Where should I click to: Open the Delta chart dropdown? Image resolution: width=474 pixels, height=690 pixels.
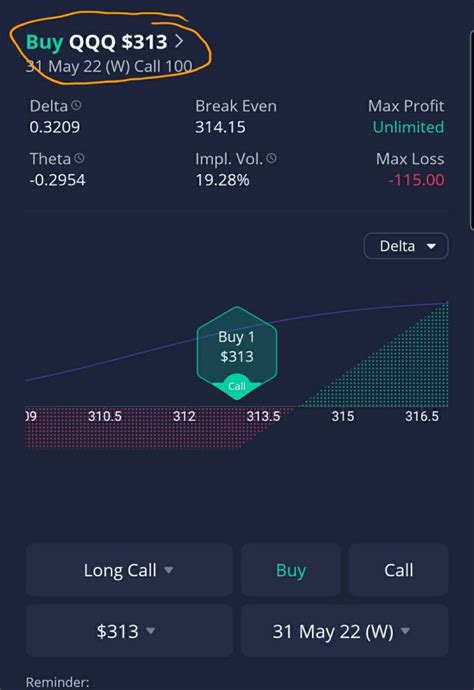click(x=406, y=246)
